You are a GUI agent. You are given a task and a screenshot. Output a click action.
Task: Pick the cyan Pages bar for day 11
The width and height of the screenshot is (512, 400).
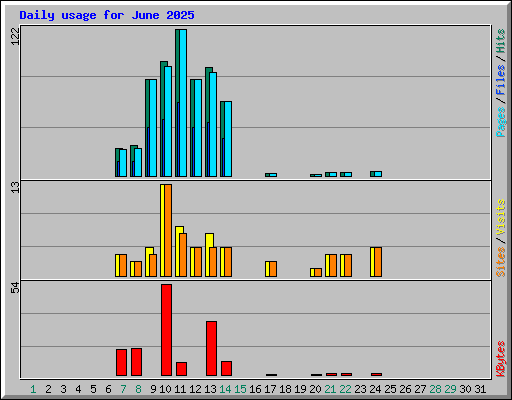[x=183, y=103]
